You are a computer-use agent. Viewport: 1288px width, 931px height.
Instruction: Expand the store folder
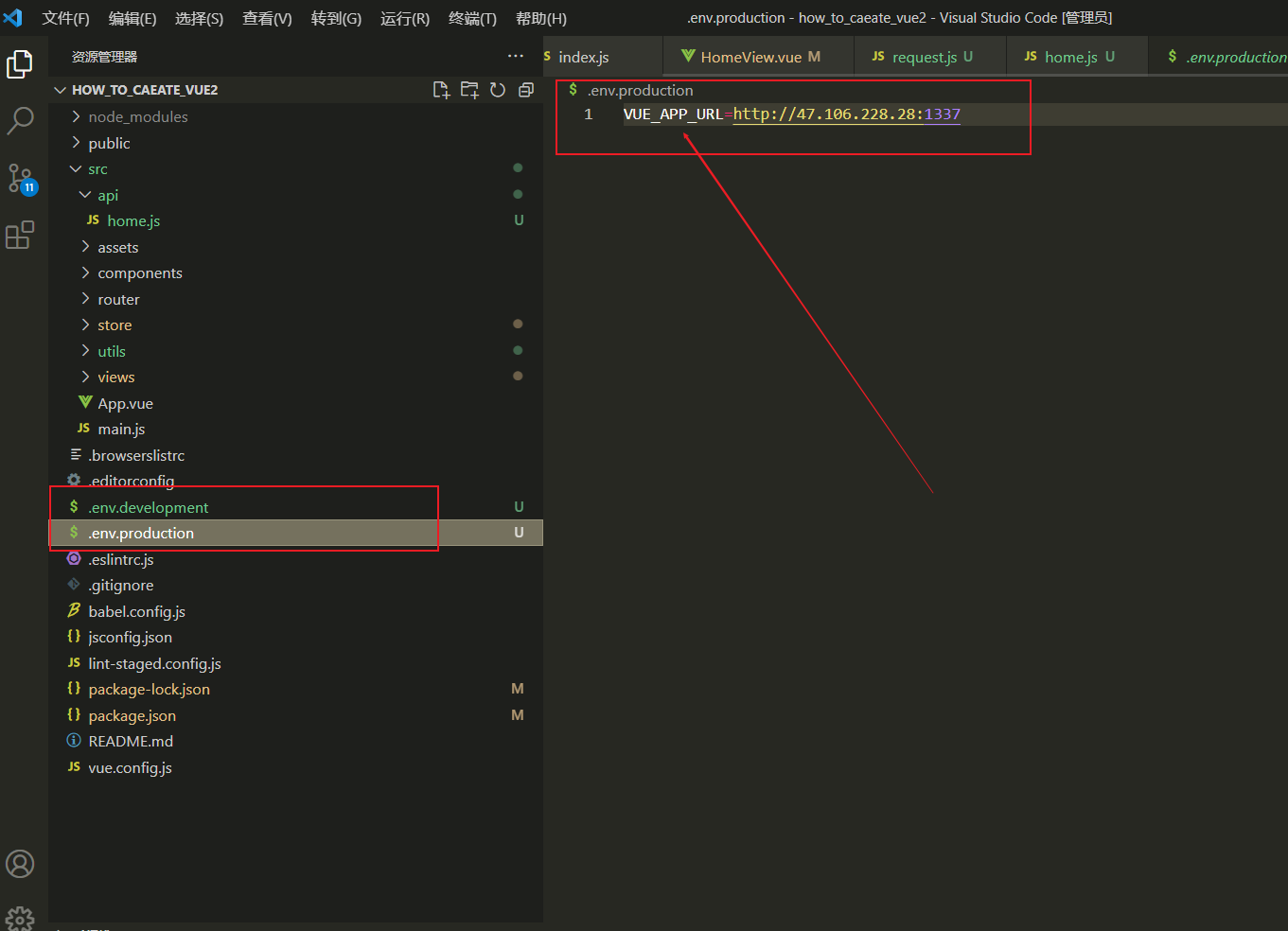click(x=296, y=325)
